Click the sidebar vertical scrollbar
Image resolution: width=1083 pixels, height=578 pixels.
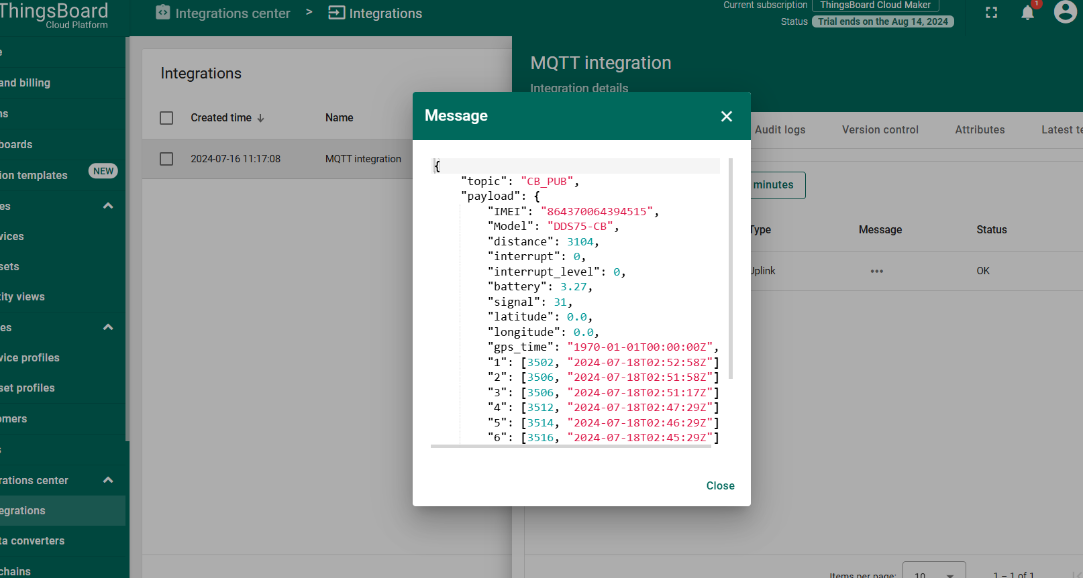pos(127,238)
